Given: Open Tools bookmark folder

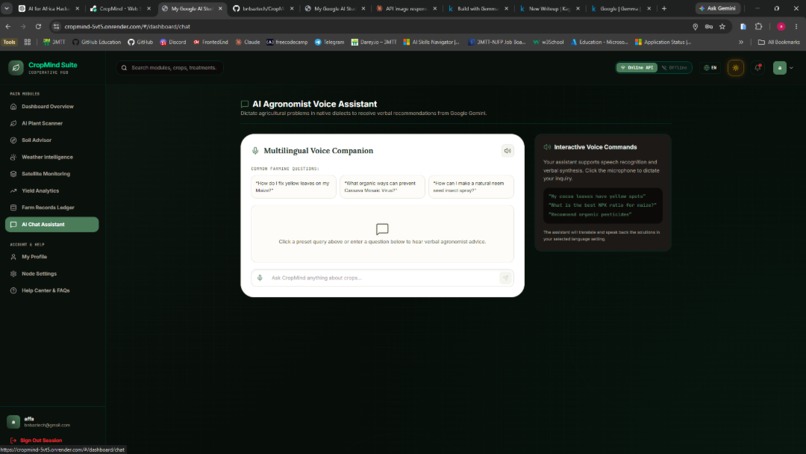Looking at the screenshot, I should (x=9, y=42).
